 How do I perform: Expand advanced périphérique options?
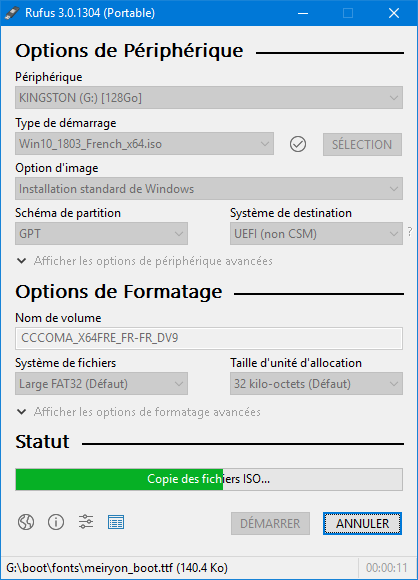coord(145,261)
